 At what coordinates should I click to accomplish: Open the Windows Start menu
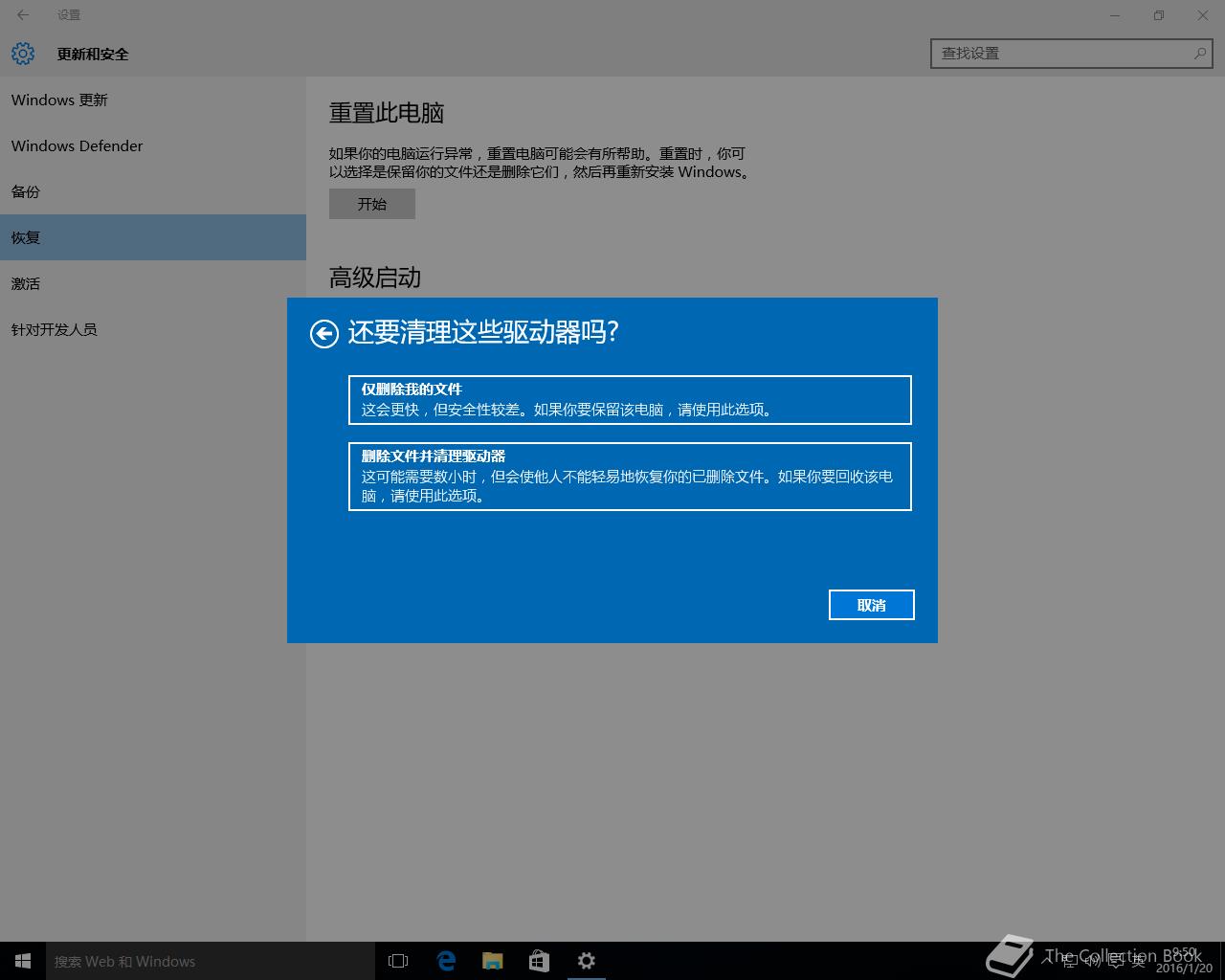tap(23, 961)
